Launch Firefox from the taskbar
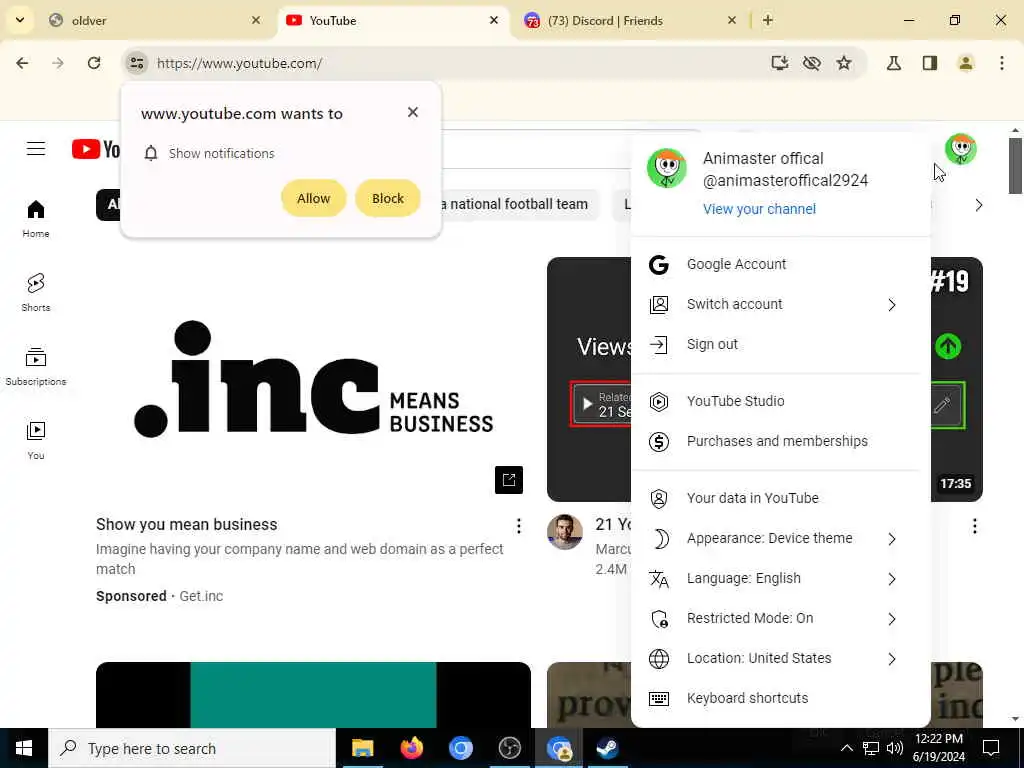1024x768 pixels. coord(411,748)
